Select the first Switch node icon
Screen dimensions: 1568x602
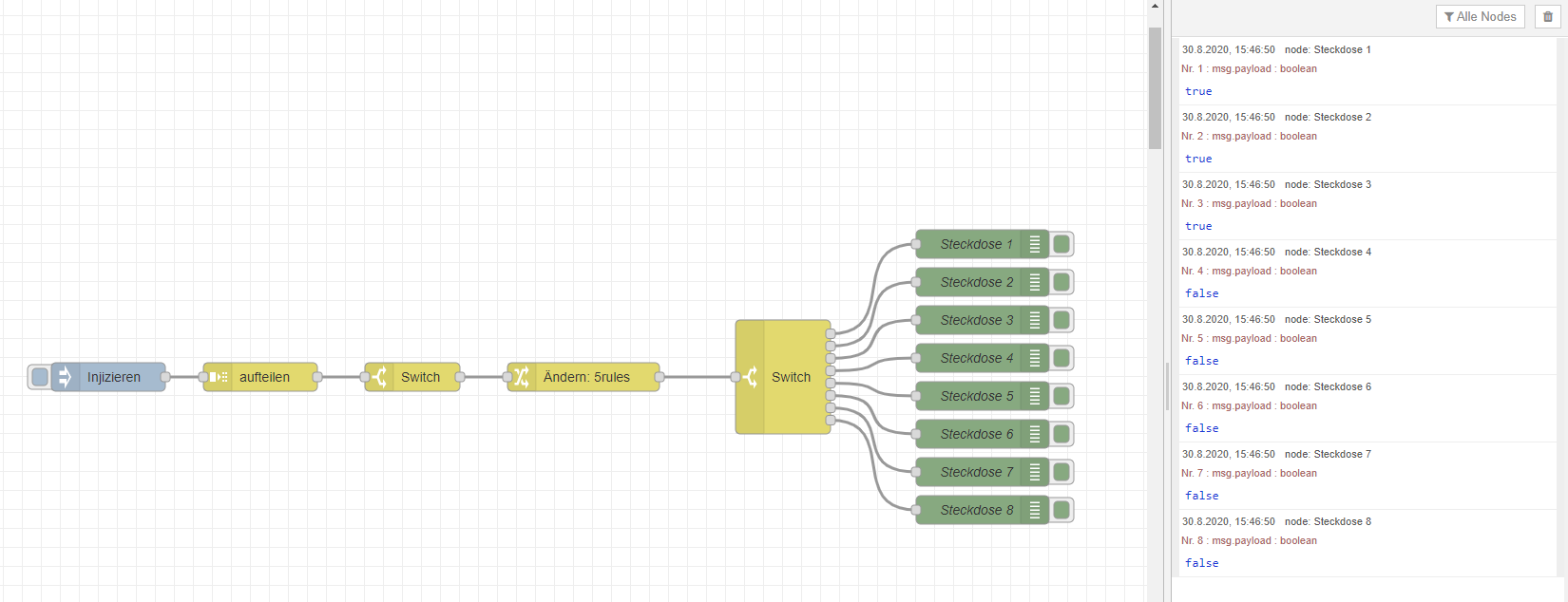(x=379, y=377)
